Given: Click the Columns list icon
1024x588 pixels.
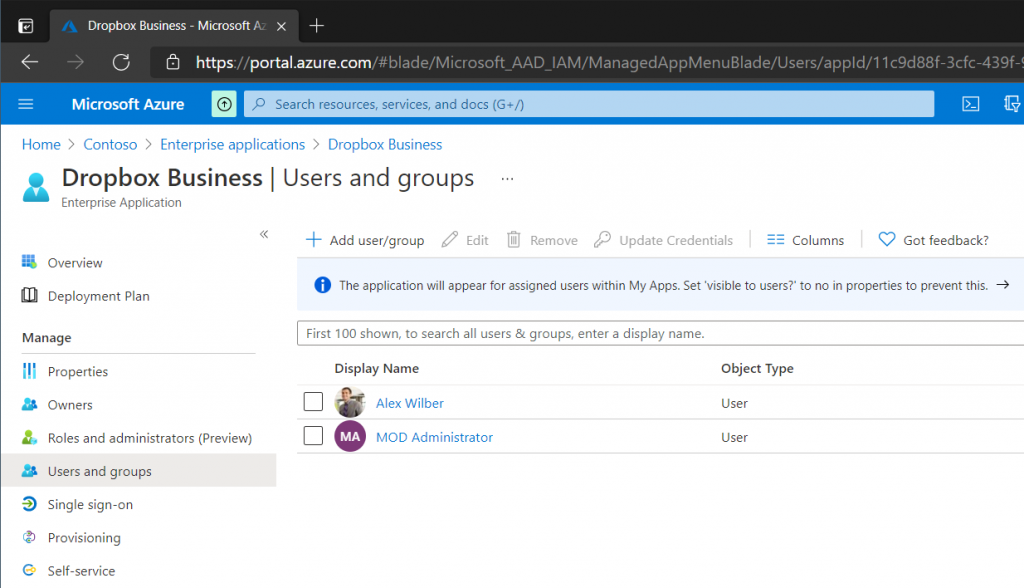Looking at the screenshot, I should (x=775, y=240).
